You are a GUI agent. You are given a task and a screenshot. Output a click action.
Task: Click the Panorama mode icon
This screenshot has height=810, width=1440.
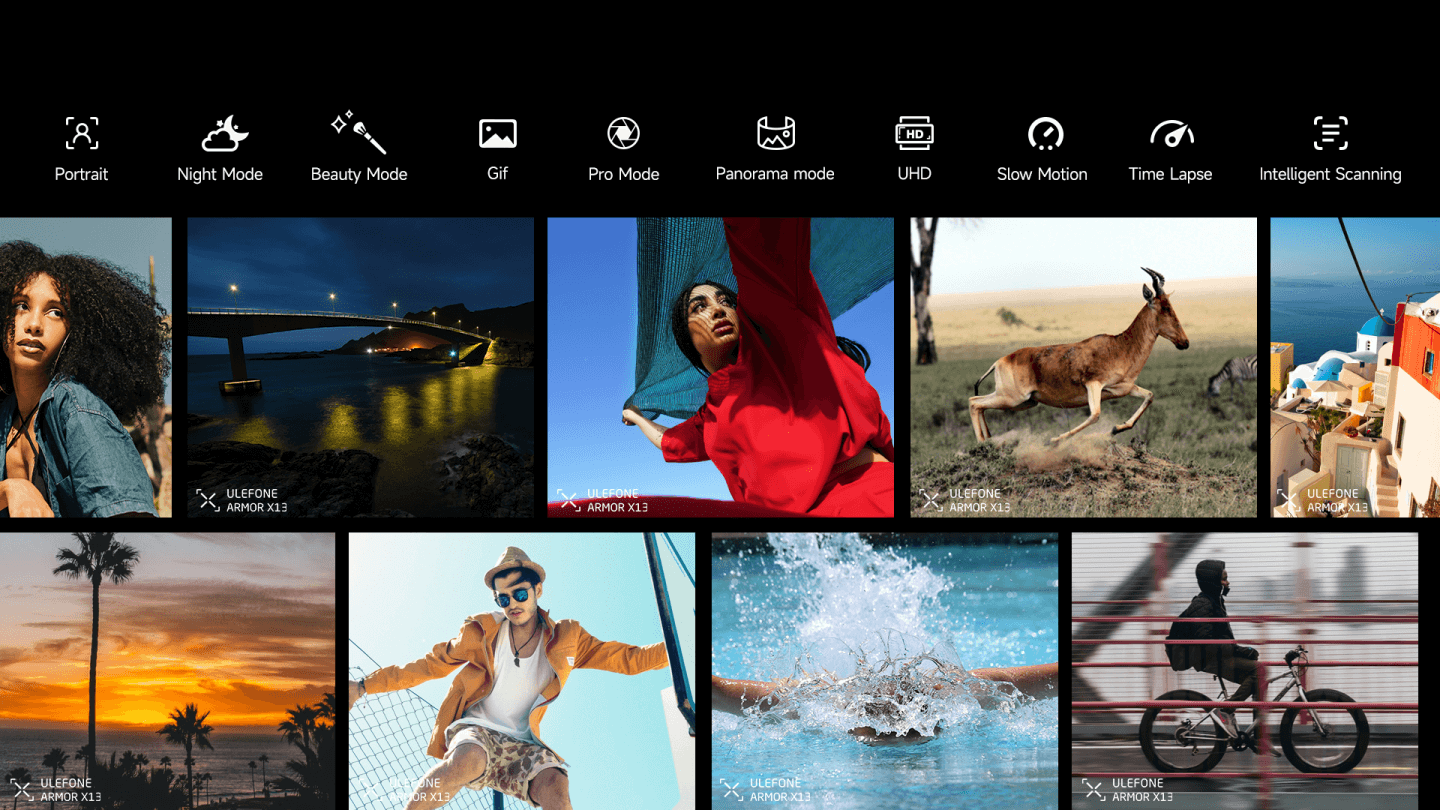[775, 133]
